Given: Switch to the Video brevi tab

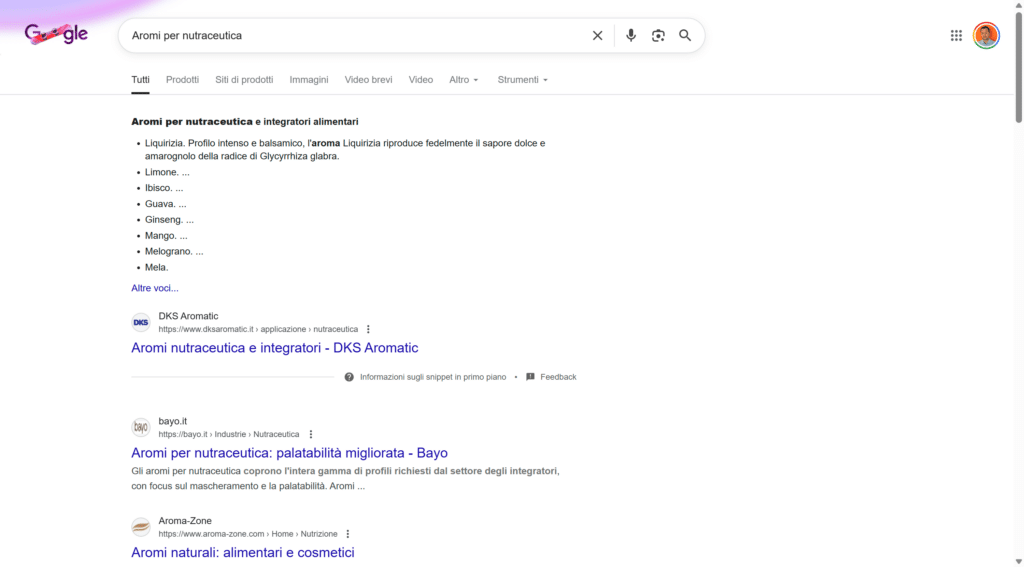Looking at the screenshot, I should pos(368,80).
